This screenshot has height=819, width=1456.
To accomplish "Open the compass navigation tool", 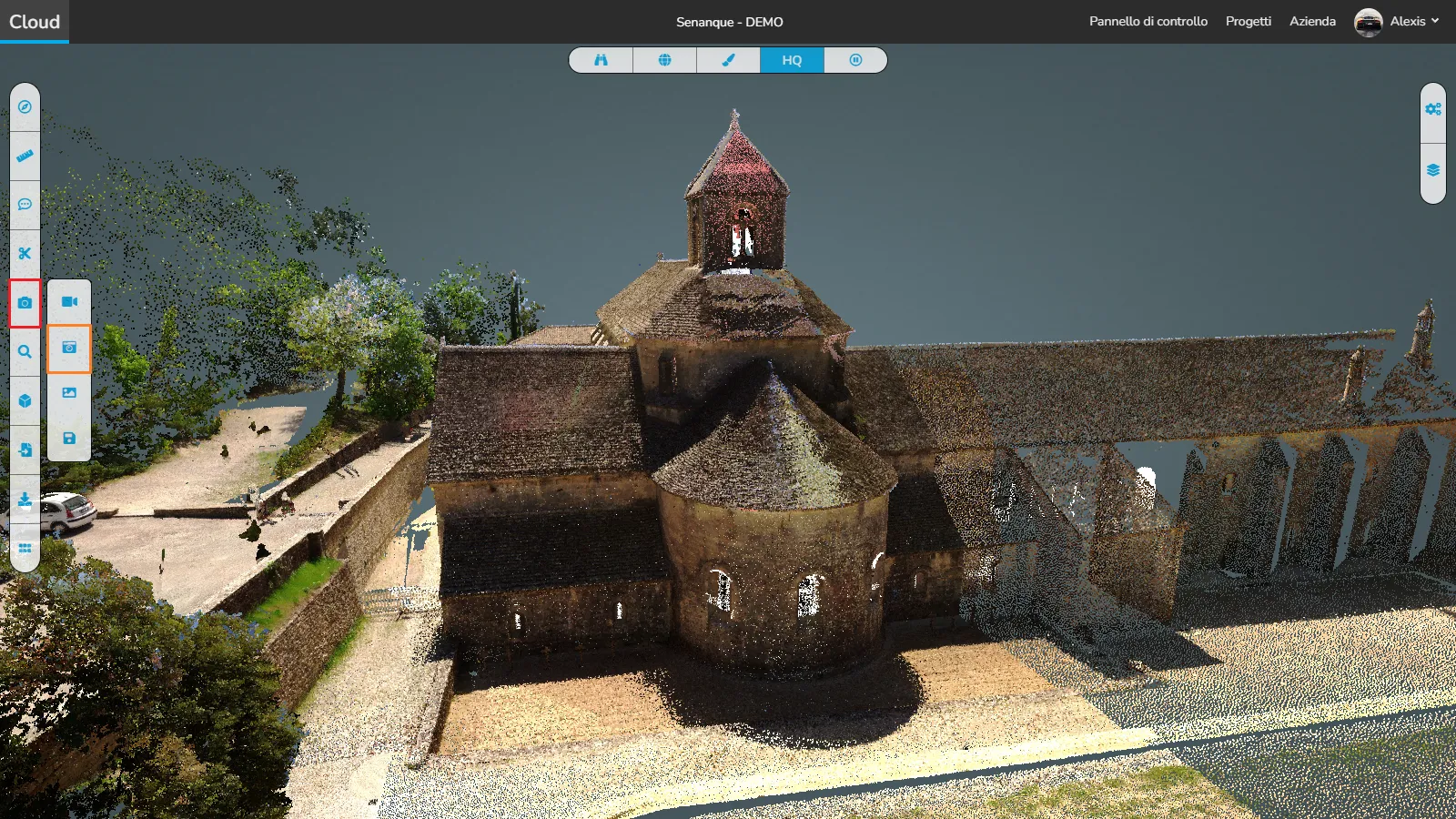I will 25,106.
